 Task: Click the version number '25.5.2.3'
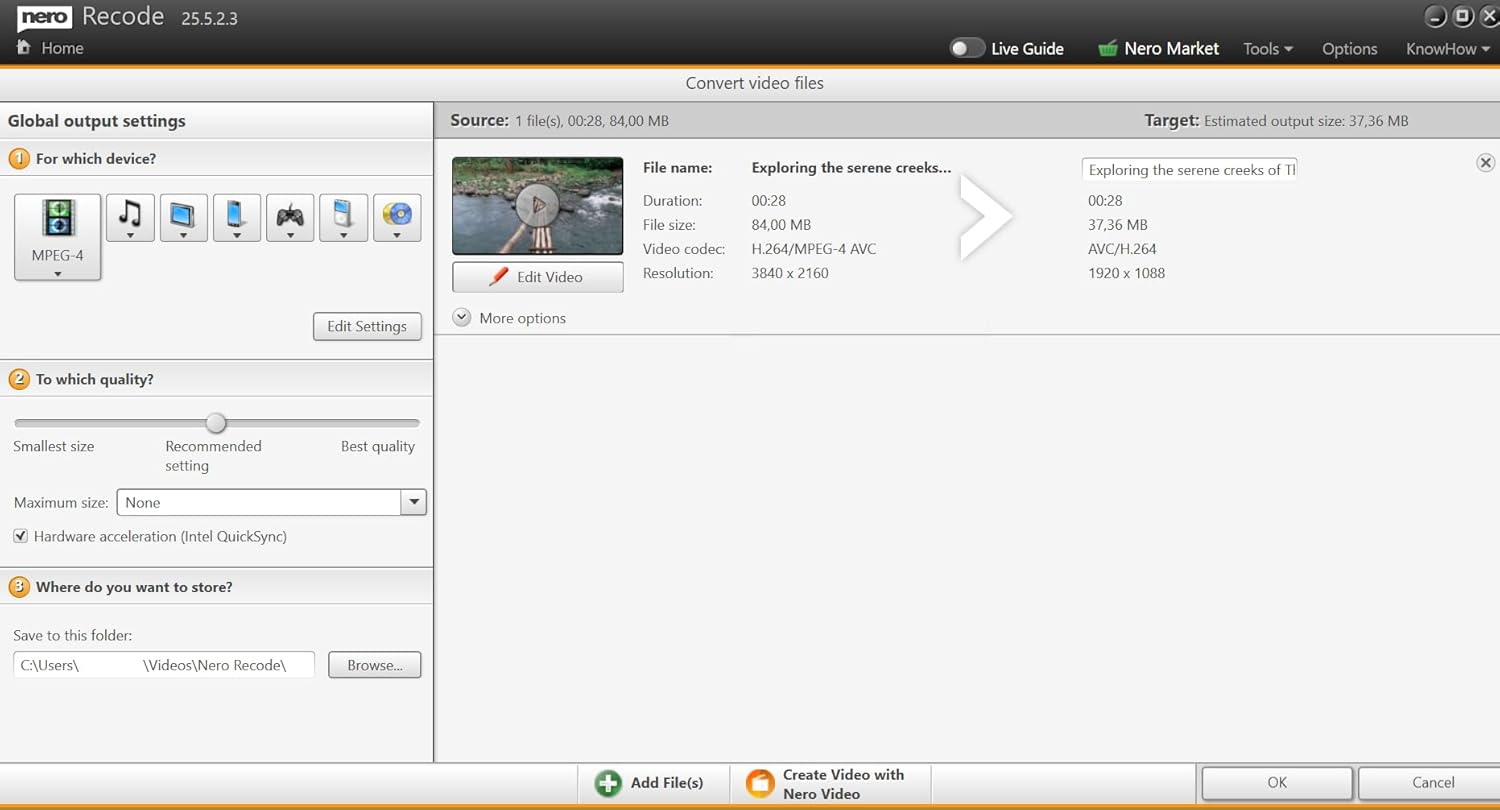209,19
